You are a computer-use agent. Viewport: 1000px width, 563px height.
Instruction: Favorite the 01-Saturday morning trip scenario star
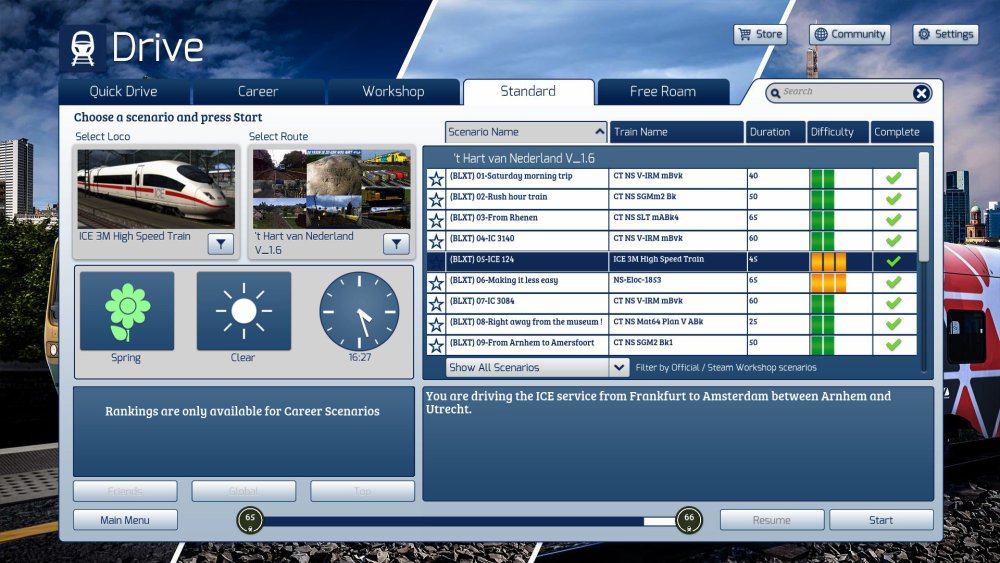[436, 179]
